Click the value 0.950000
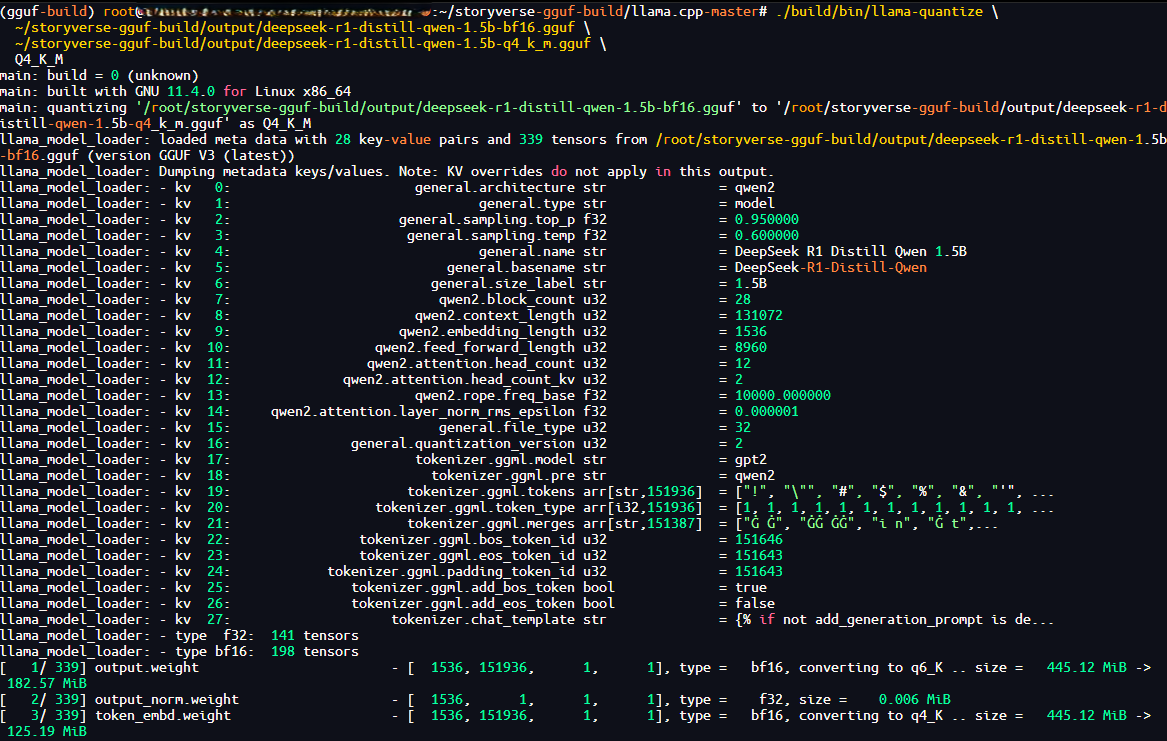The image size is (1167, 741). [x=767, y=219]
